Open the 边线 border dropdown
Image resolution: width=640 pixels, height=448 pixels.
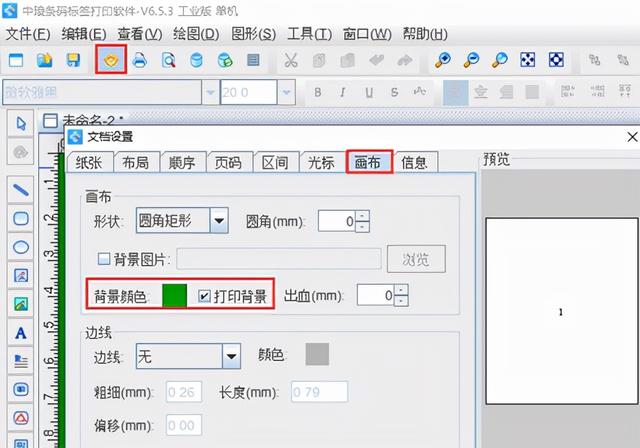pos(231,355)
